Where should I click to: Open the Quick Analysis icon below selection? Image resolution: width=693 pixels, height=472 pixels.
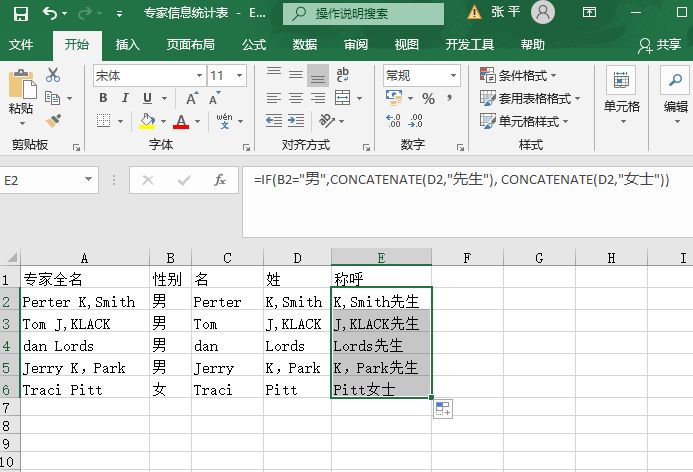click(442, 408)
